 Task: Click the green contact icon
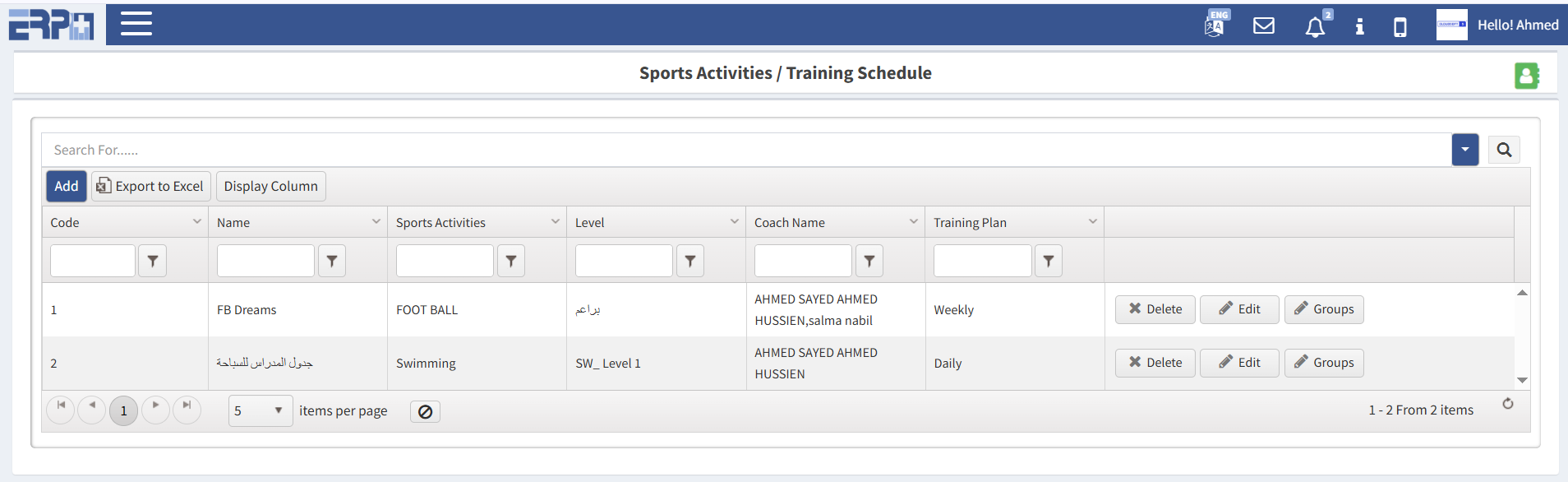coord(1526,76)
